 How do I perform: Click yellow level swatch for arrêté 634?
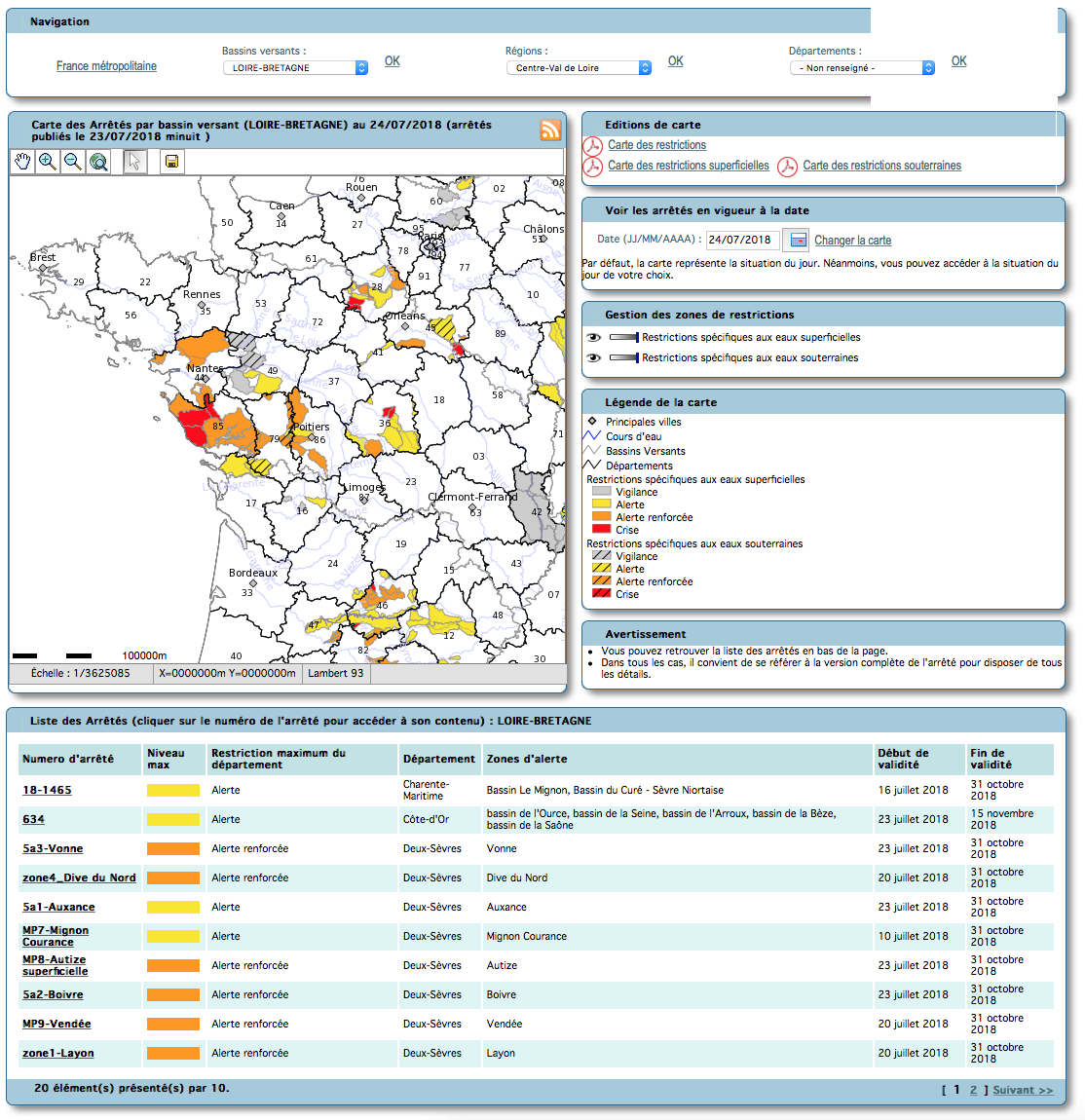[x=173, y=819]
